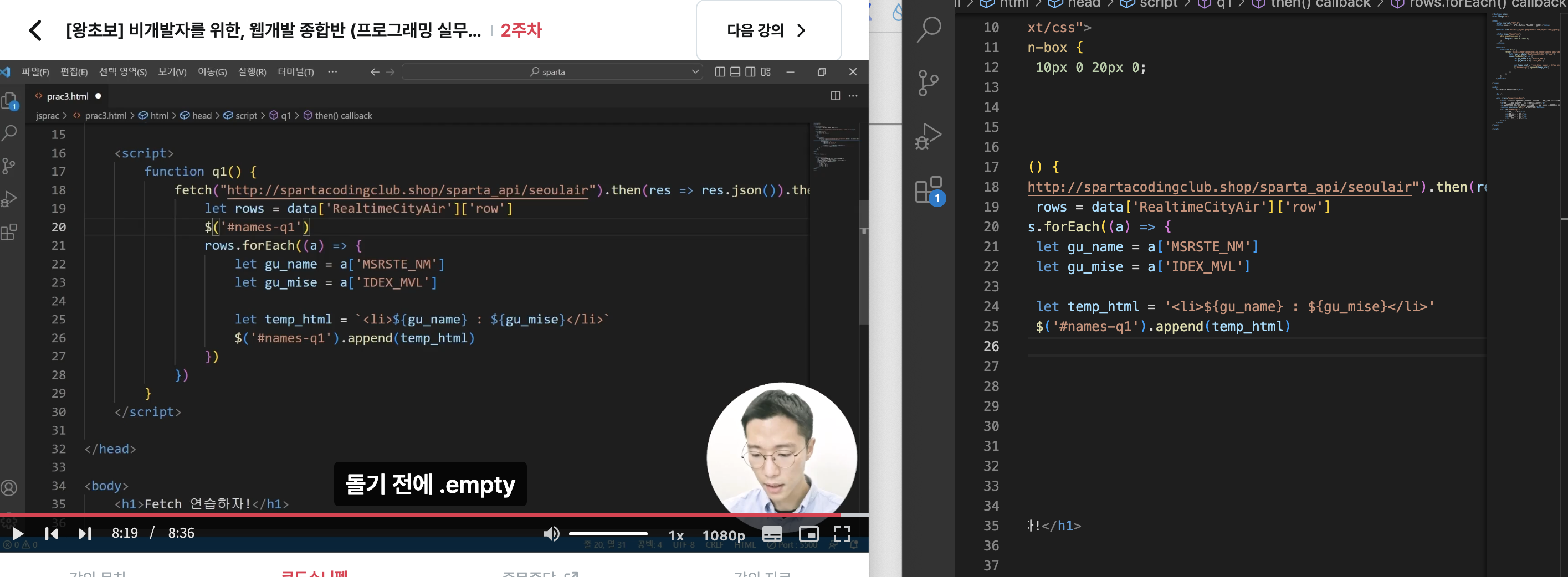Image resolution: width=1568 pixels, height=577 pixels.
Task: Open Source Control in the video's activity bar
Action: pos(10,166)
